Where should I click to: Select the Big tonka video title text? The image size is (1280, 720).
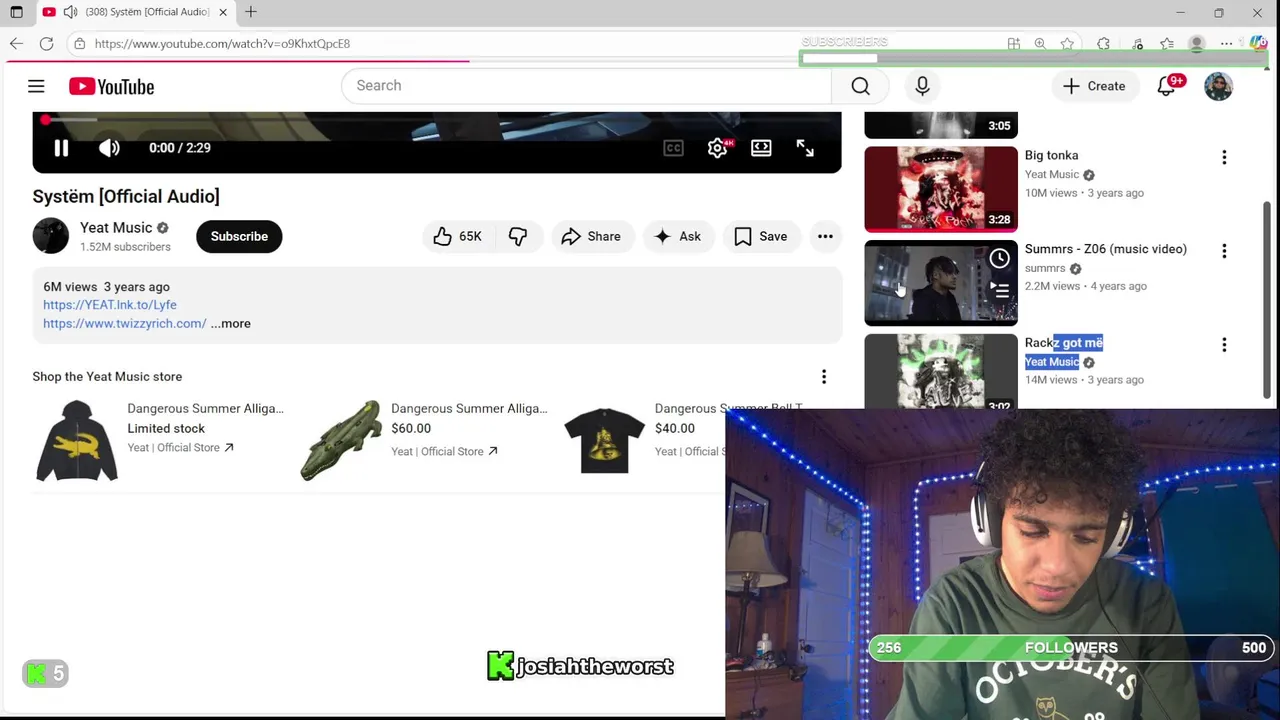pyautogui.click(x=1052, y=155)
